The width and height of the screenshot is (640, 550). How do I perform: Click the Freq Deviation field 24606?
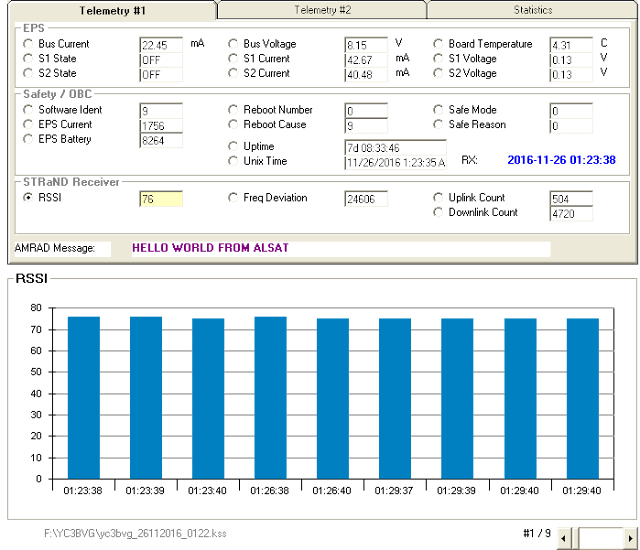point(366,199)
